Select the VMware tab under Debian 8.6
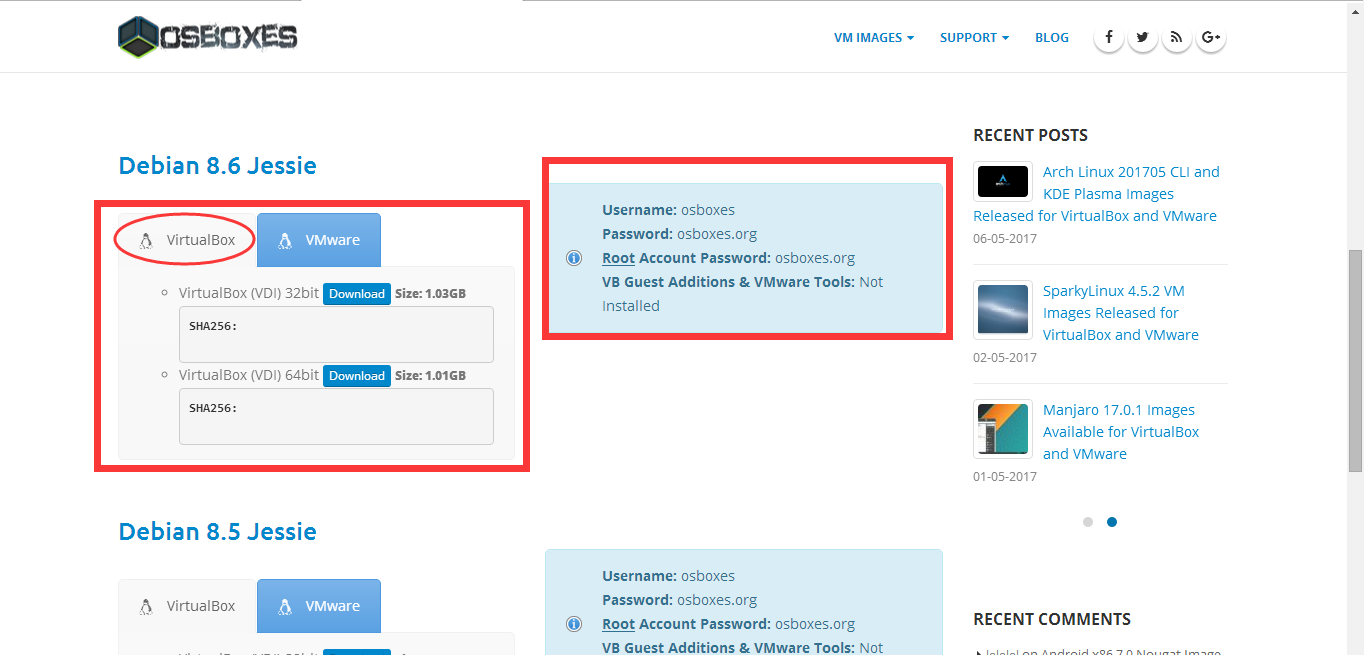The height and width of the screenshot is (655, 1364). [x=319, y=240]
